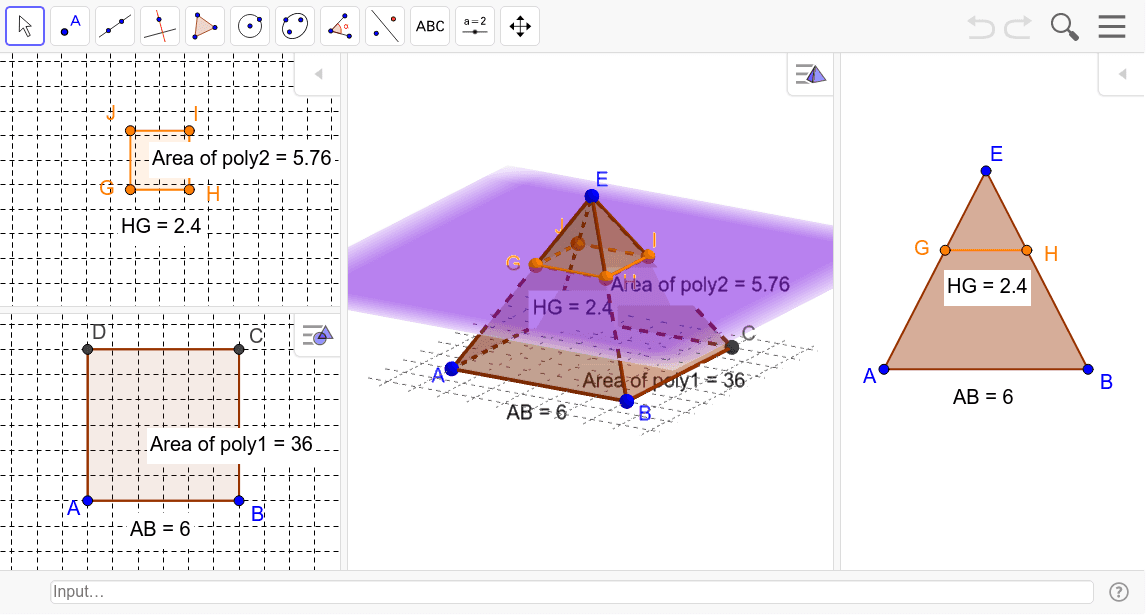1146x615 pixels.
Task: Choose the Line through two points tool
Action: tap(115, 26)
